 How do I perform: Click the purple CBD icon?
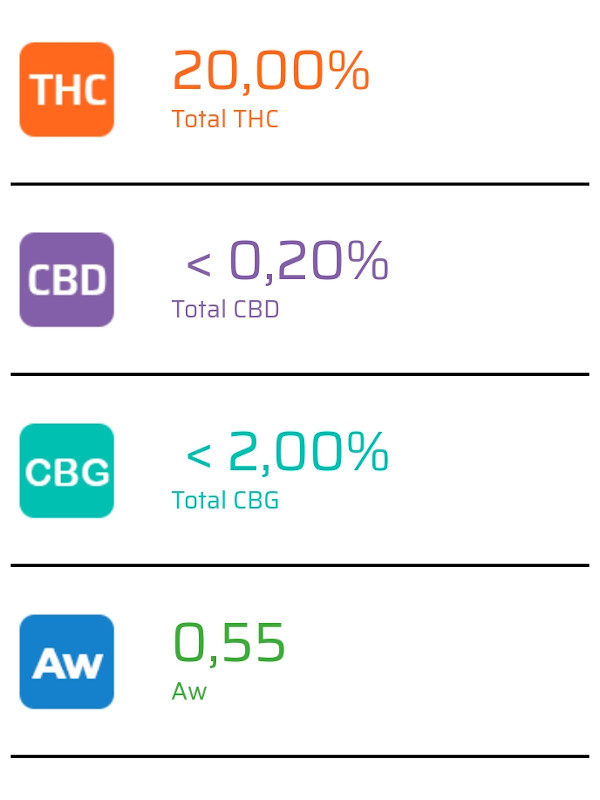[67, 280]
